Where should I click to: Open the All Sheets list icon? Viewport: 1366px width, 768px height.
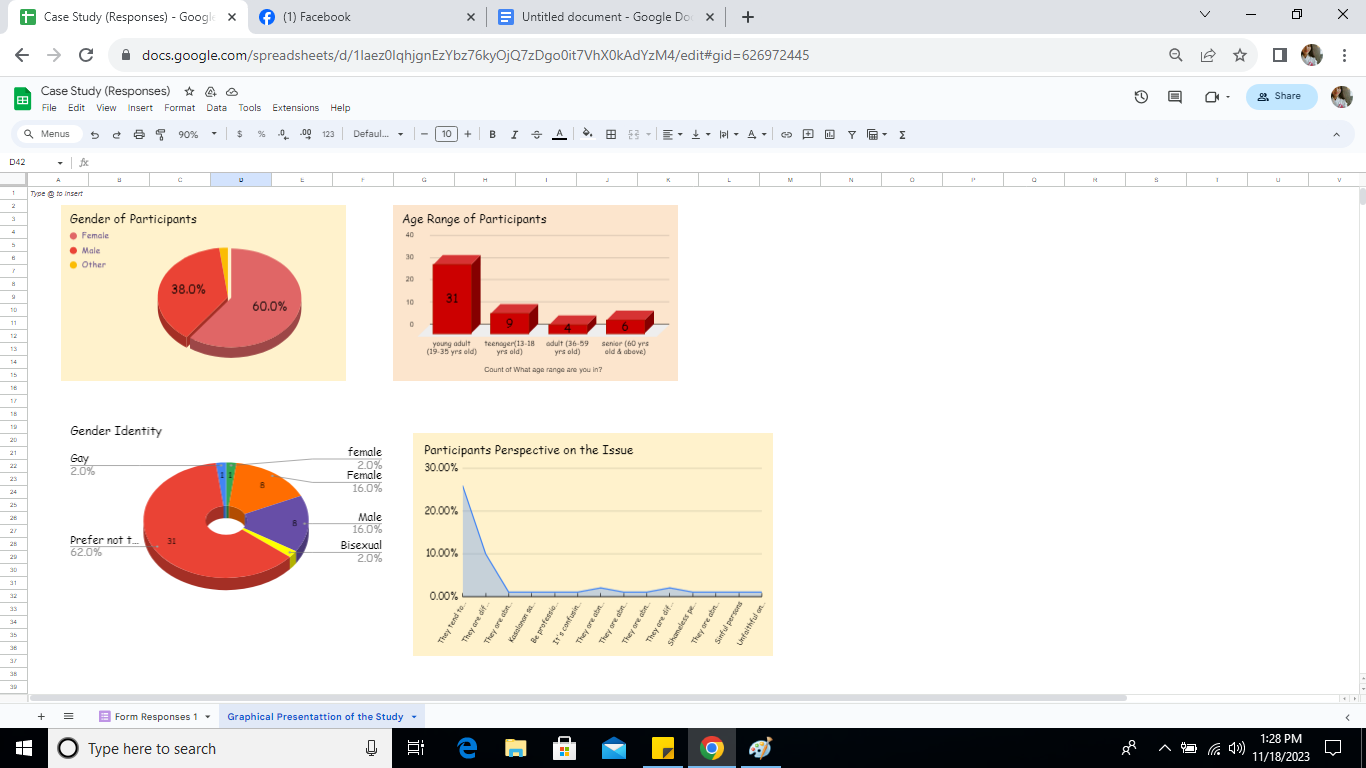tap(69, 716)
